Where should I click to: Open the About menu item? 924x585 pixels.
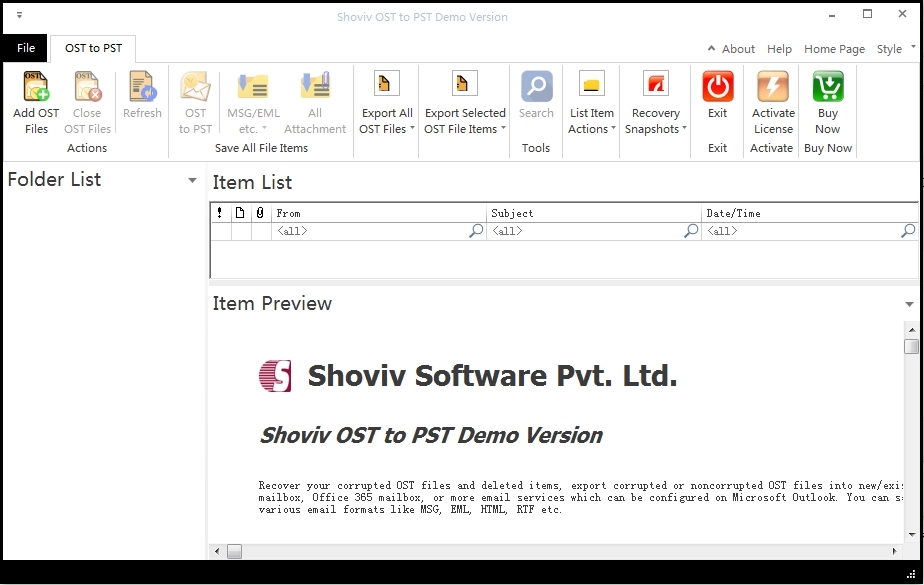[738, 49]
